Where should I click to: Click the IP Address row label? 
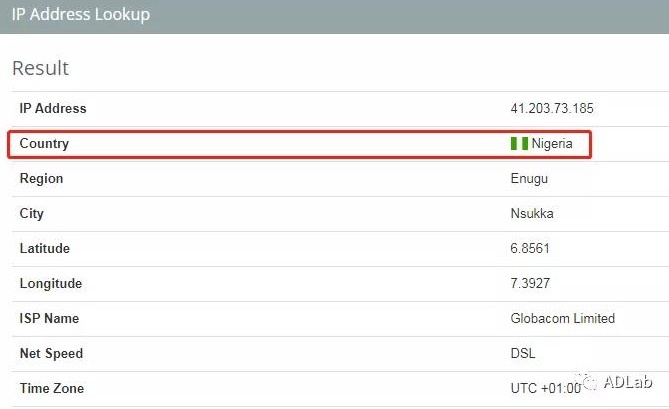pos(53,108)
